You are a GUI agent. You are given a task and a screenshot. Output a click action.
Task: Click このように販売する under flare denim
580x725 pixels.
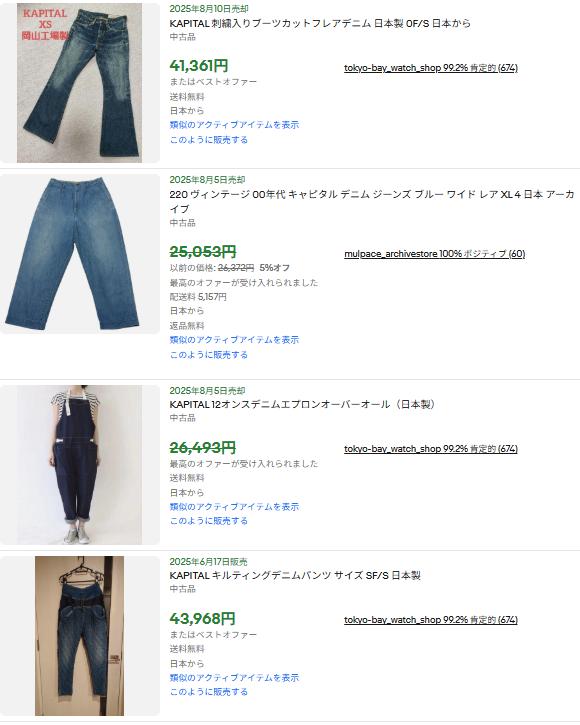point(209,140)
